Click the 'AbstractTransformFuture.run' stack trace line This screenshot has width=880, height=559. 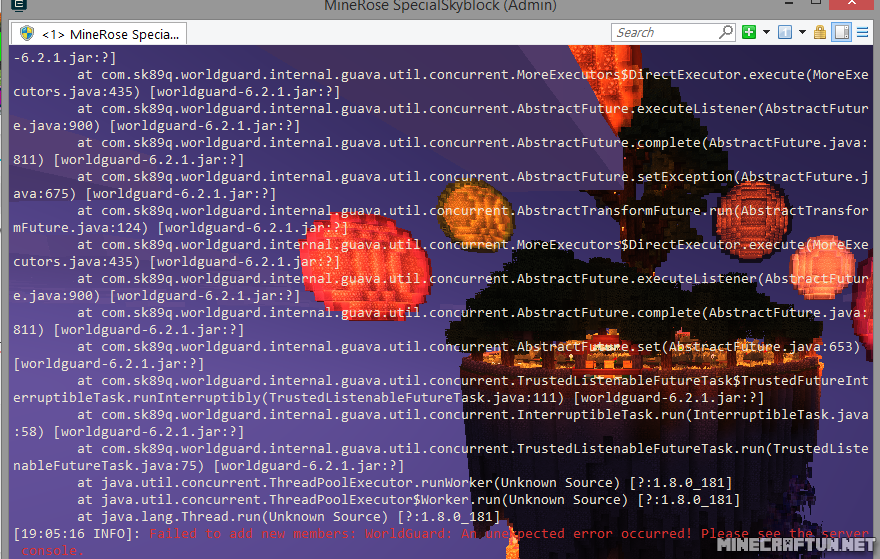pos(441,219)
